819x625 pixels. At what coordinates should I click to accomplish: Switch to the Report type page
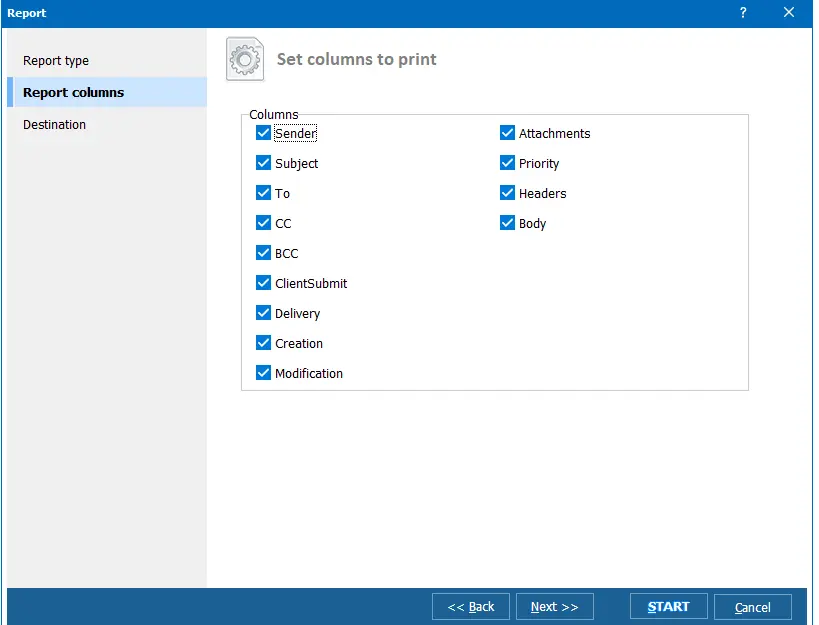[56, 61]
